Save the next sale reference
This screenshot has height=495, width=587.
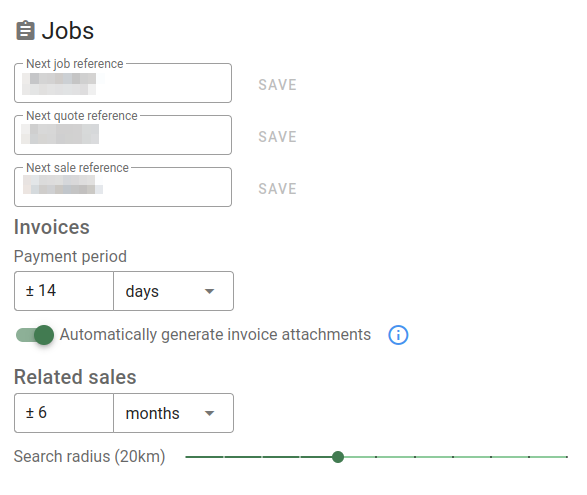click(277, 189)
